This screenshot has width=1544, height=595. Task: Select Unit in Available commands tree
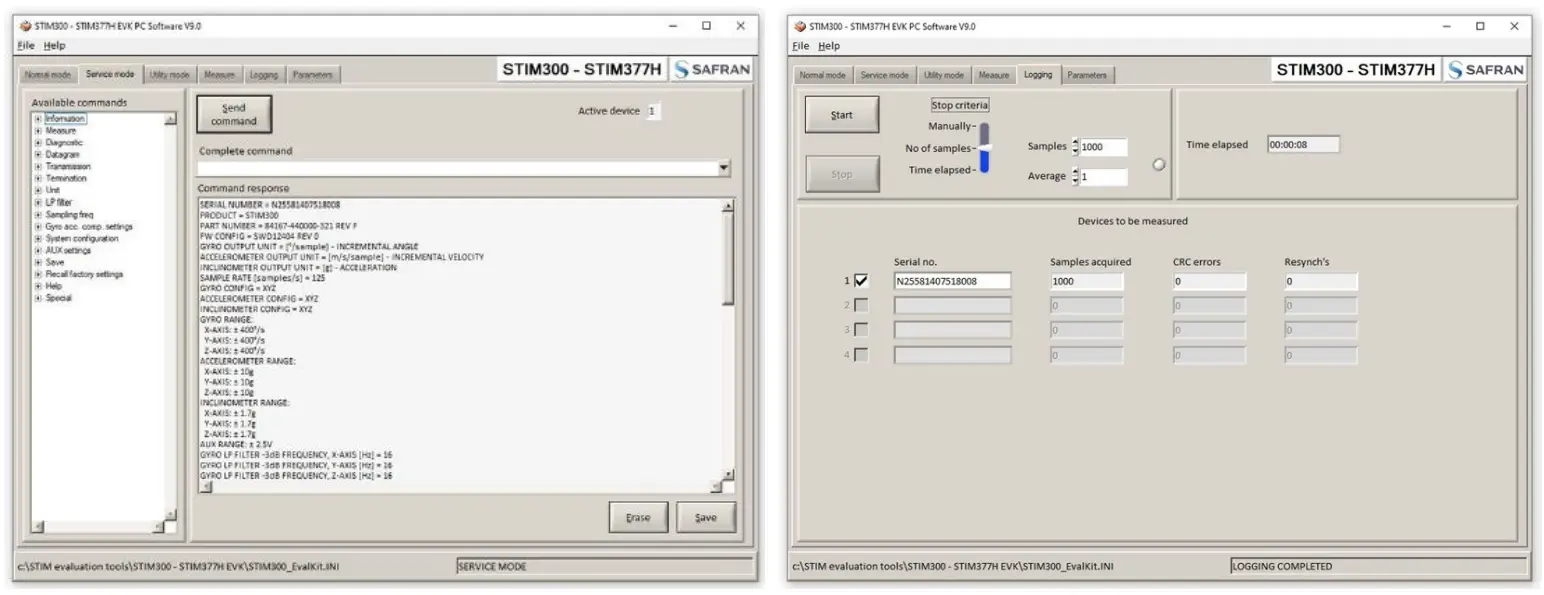point(53,190)
